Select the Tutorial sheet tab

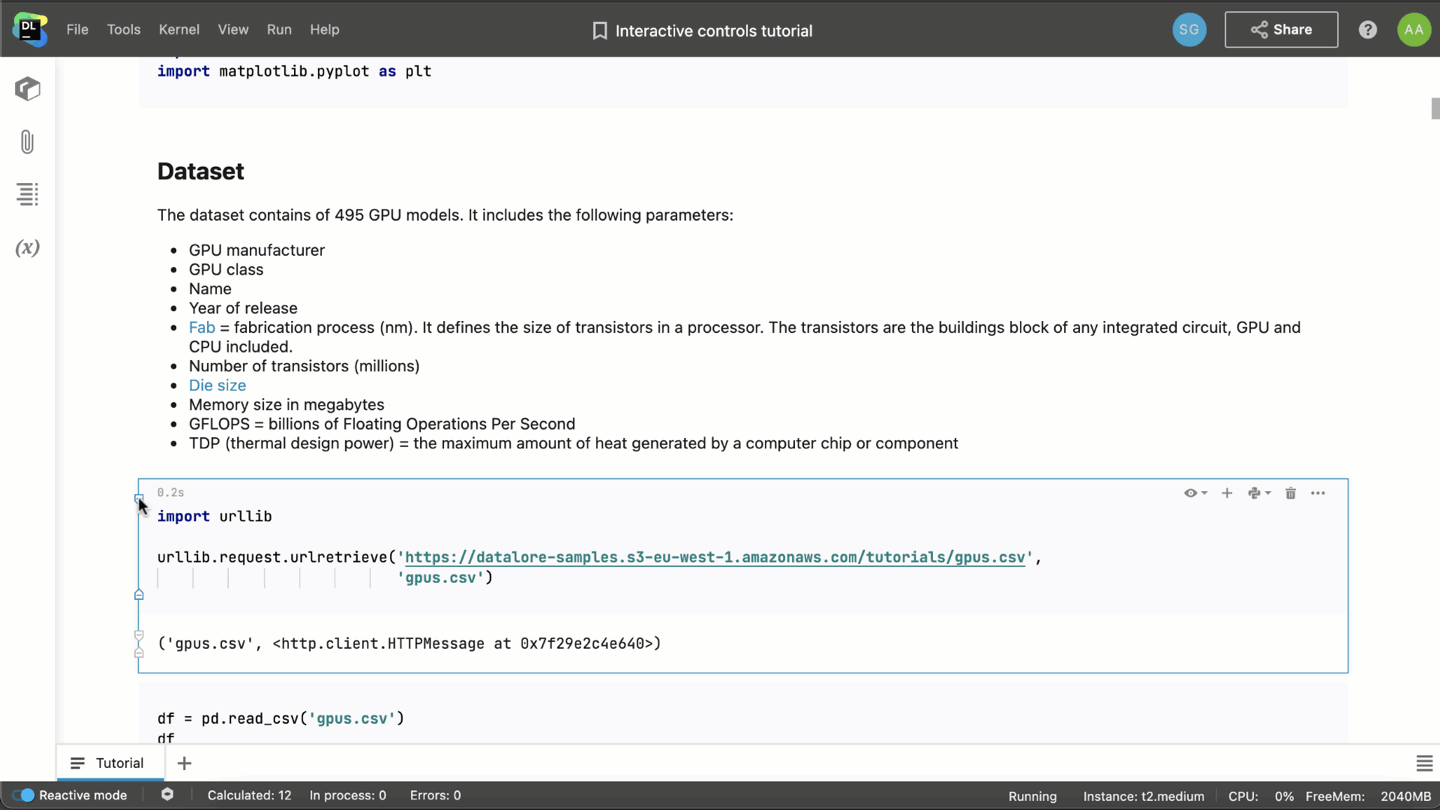(107, 763)
